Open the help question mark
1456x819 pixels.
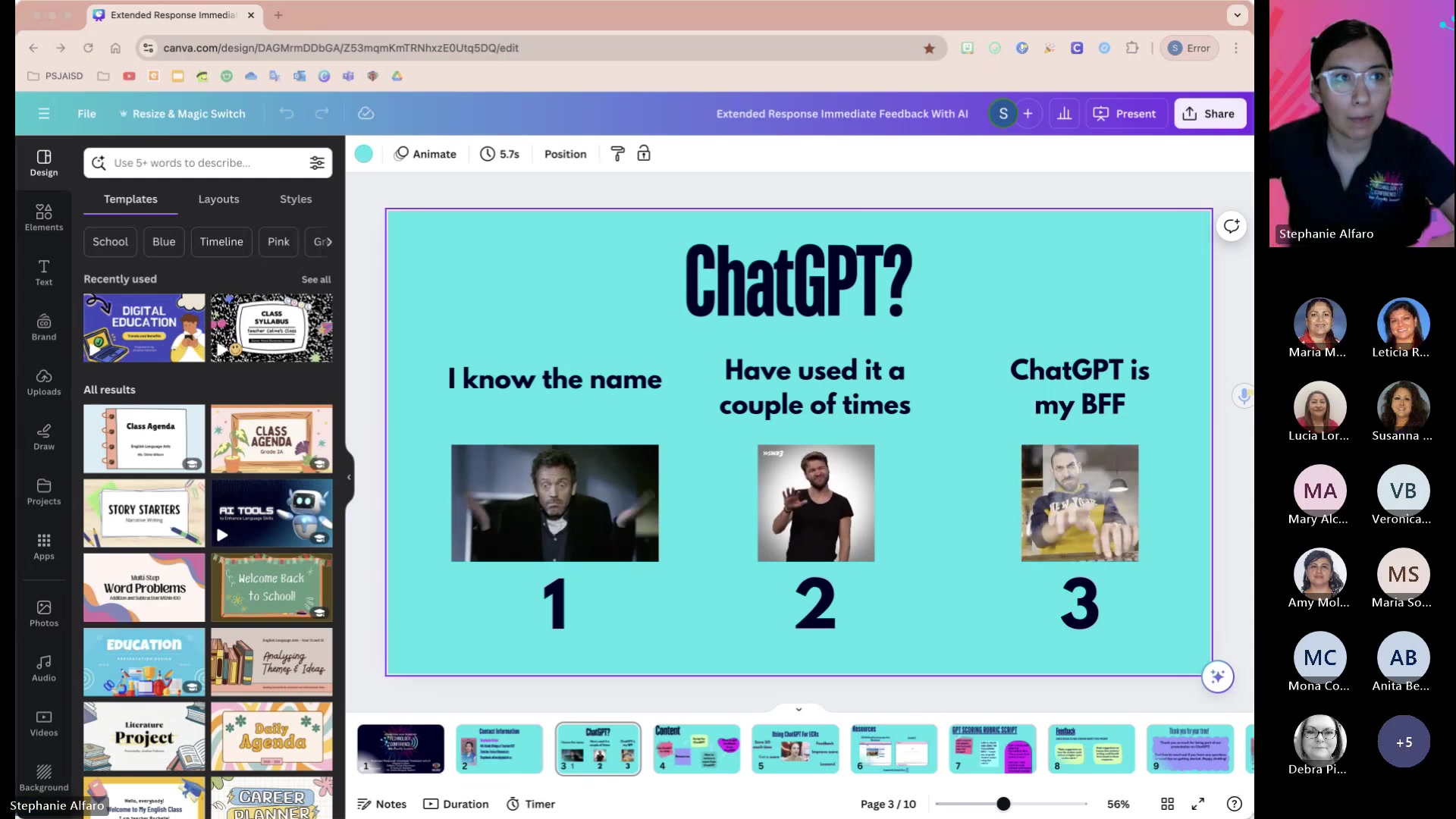(x=1235, y=804)
